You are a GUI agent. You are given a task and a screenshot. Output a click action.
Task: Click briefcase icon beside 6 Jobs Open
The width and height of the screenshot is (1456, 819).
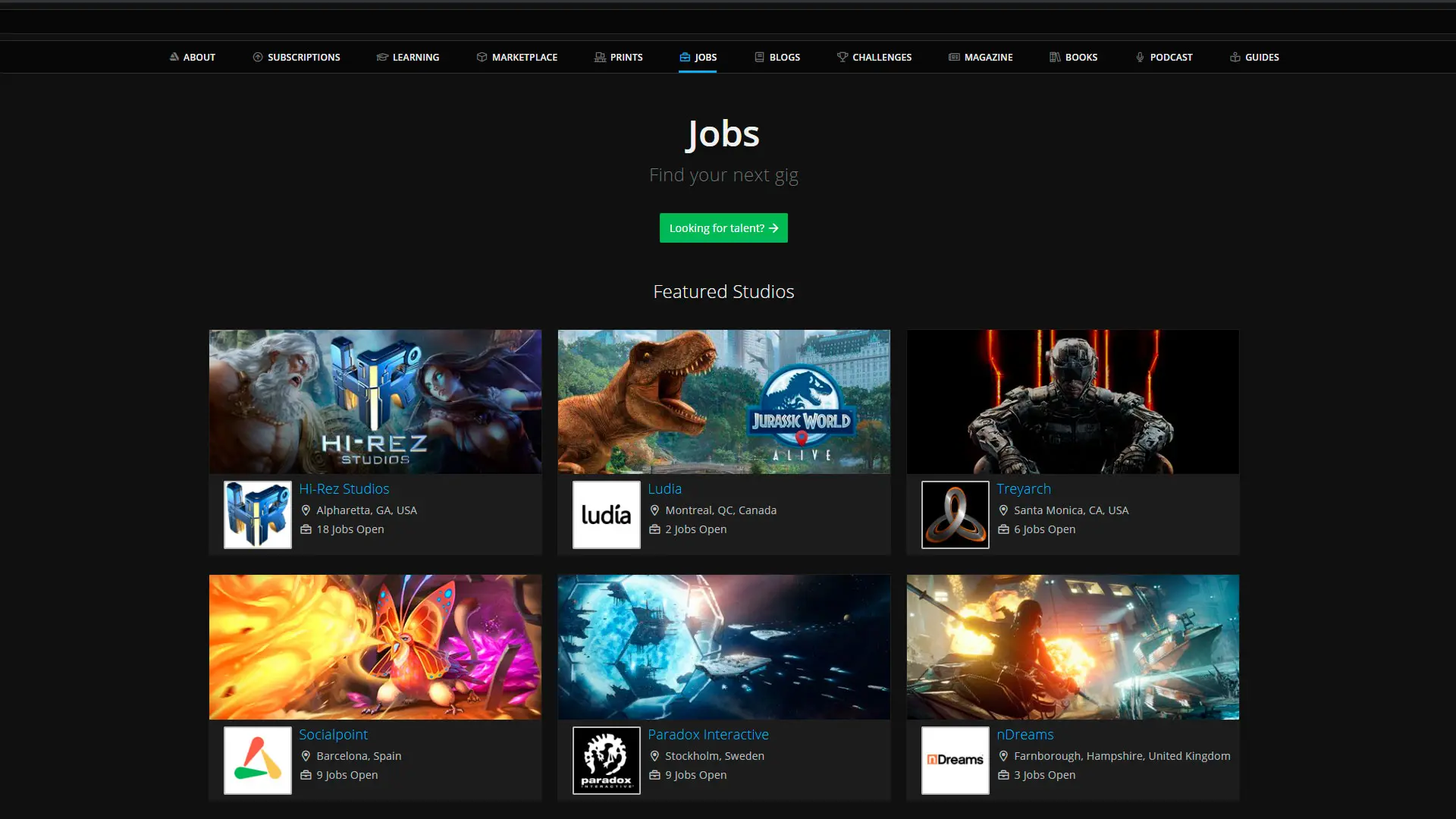1003,529
